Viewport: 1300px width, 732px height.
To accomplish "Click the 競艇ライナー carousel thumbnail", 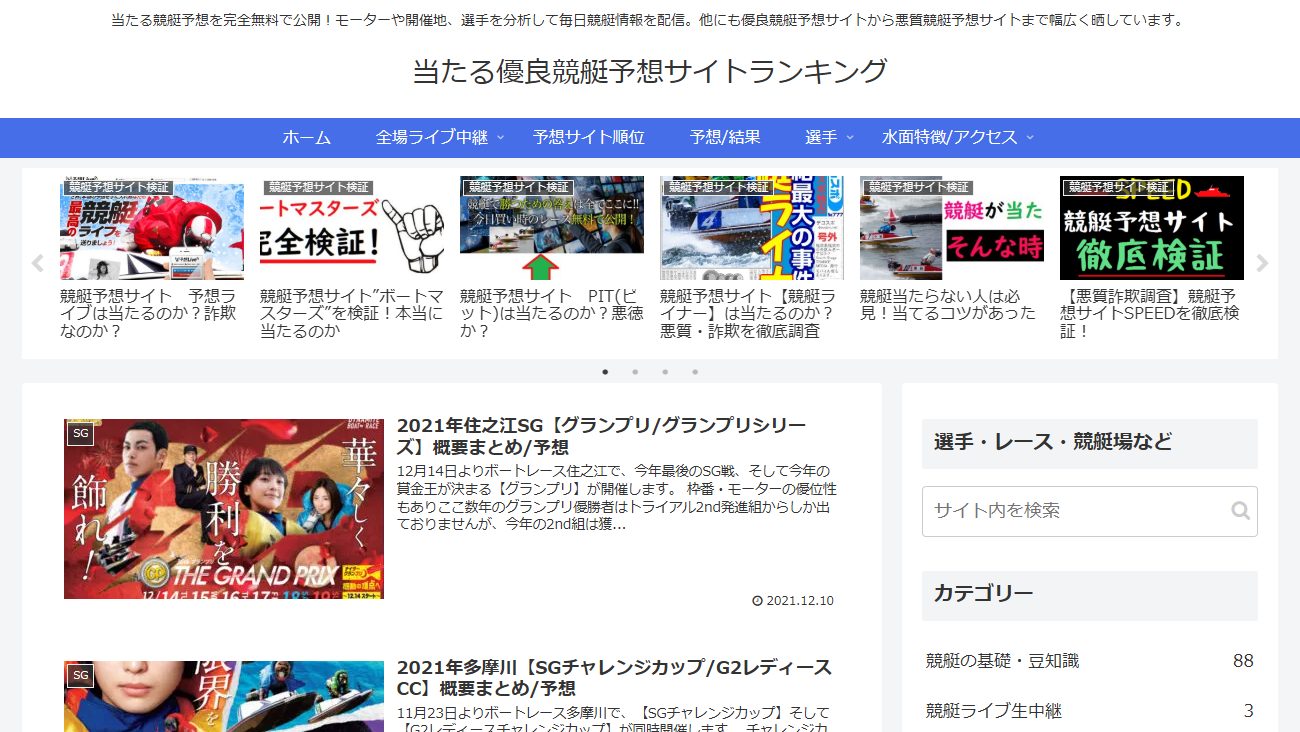I will click(752, 228).
